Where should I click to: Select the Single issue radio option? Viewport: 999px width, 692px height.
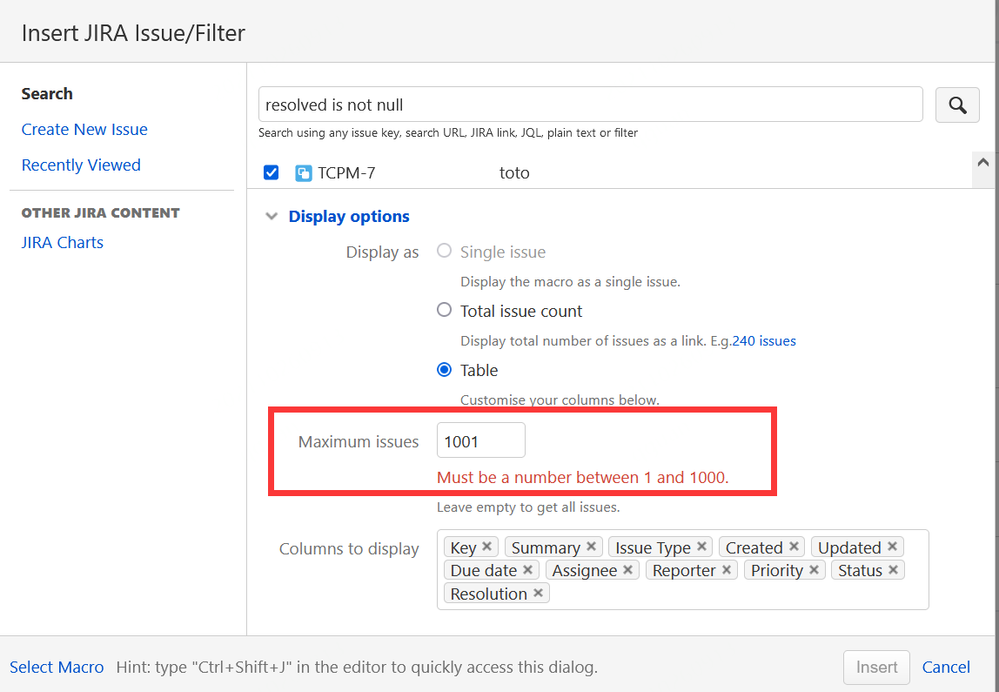pyautogui.click(x=444, y=251)
